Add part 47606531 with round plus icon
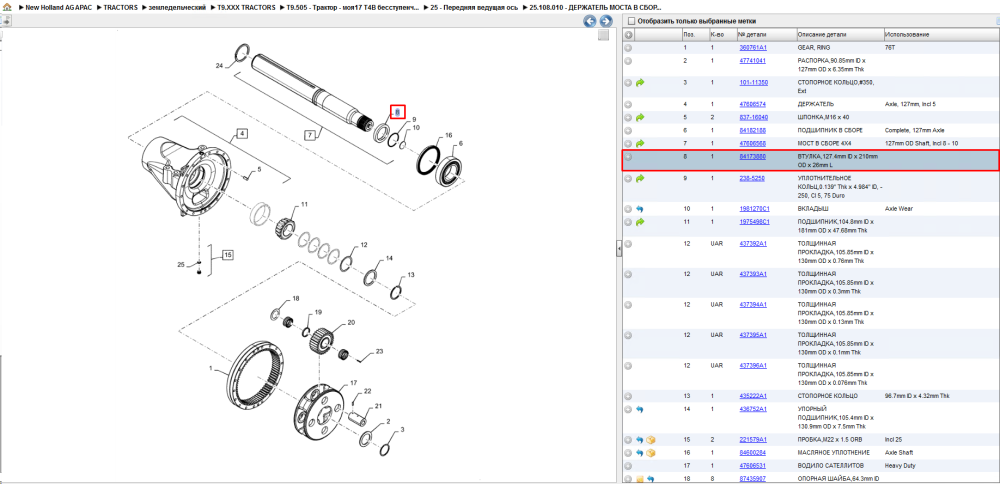The width and height of the screenshot is (1000, 484). click(x=628, y=466)
